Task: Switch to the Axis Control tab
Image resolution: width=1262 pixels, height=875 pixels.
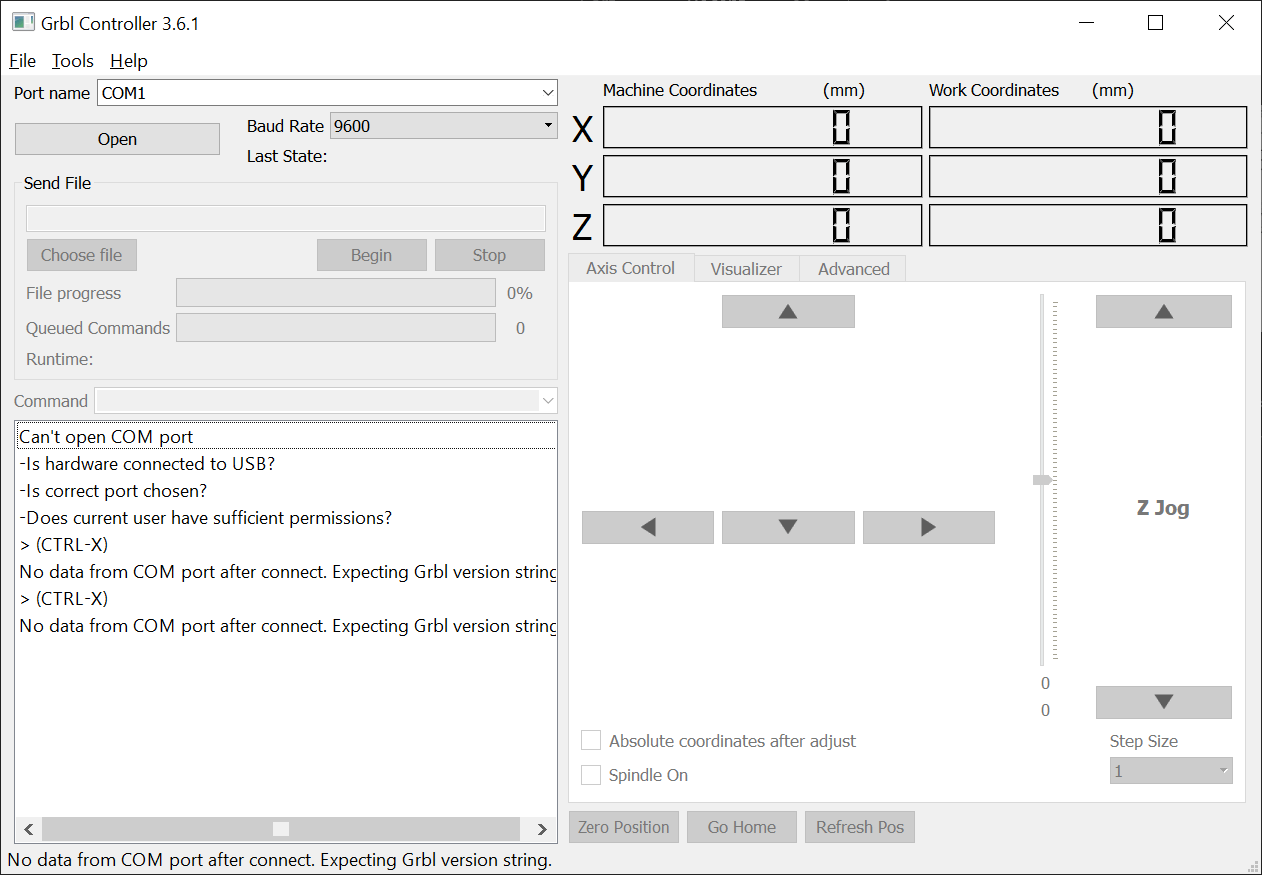Action: [630, 268]
